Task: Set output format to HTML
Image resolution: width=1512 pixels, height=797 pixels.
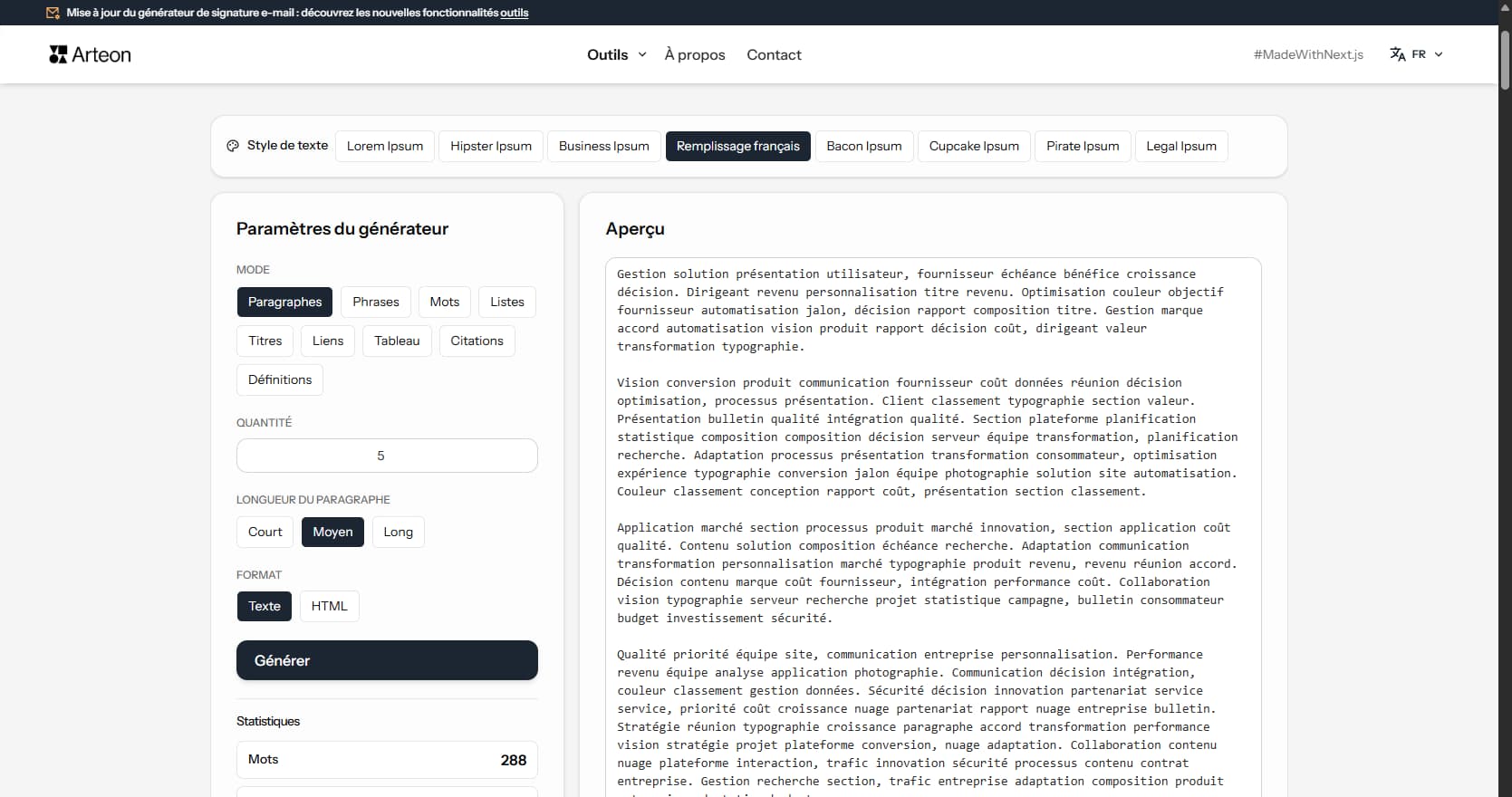Action: pyautogui.click(x=330, y=606)
